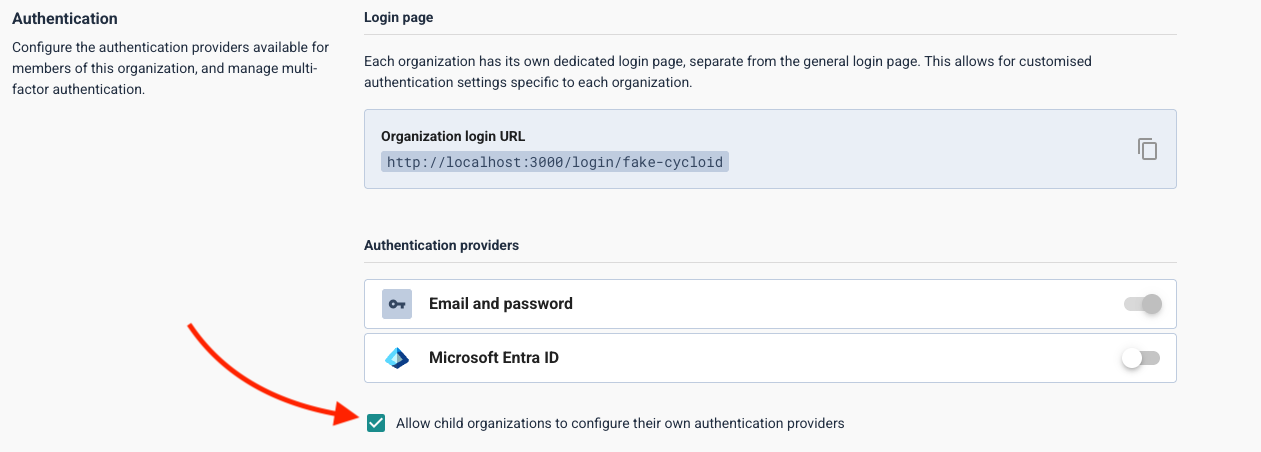Copy the organization login URL

[x=1147, y=149]
